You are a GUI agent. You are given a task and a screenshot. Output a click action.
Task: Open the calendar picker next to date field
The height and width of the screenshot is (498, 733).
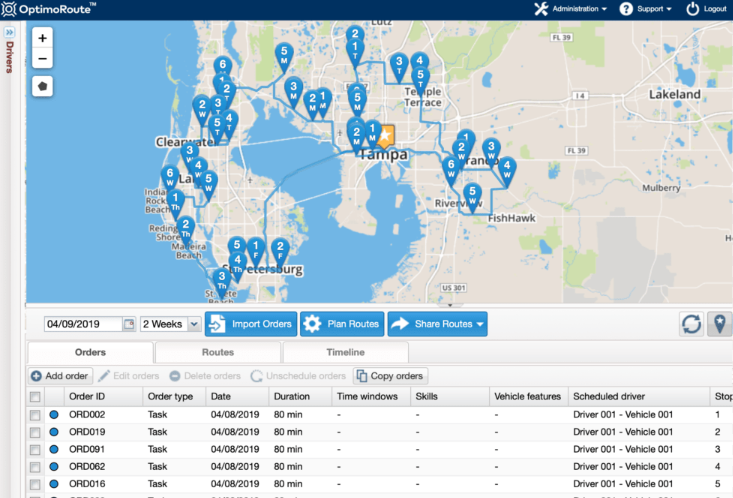pos(129,324)
